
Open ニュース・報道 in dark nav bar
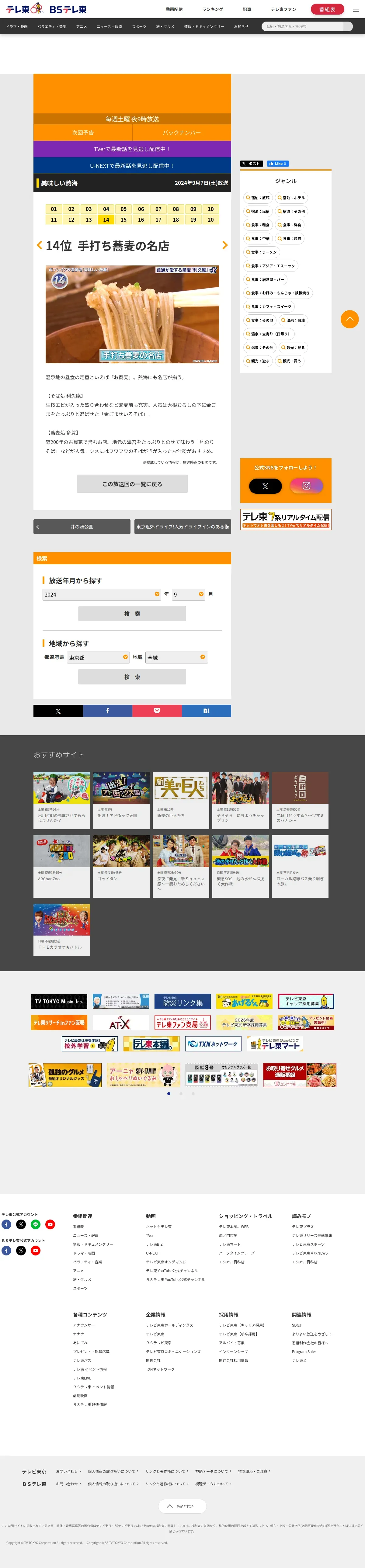click(109, 27)
